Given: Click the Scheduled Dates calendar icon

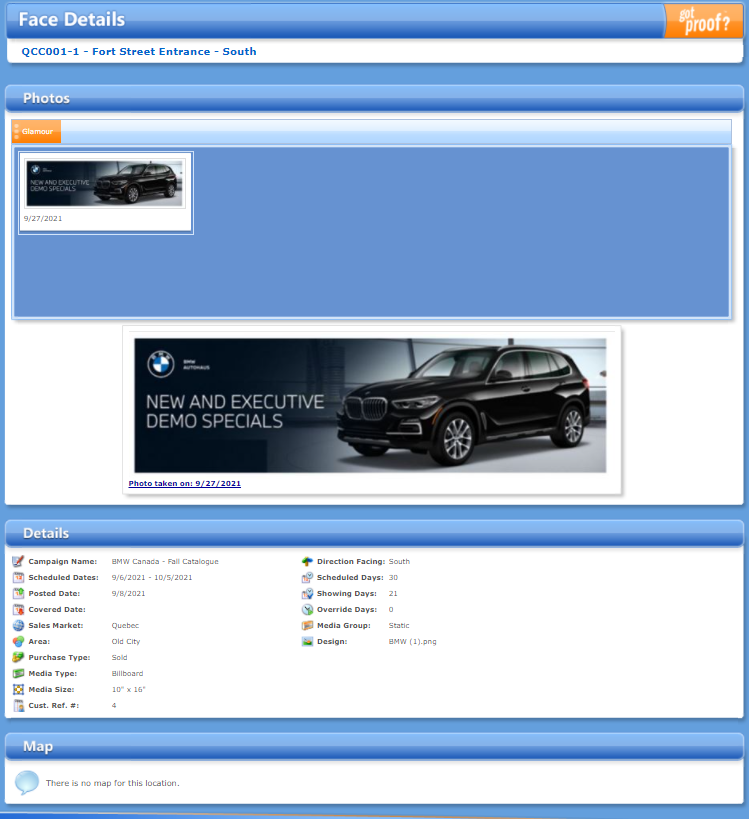Looking at the screenshot, I should [18, 578].
